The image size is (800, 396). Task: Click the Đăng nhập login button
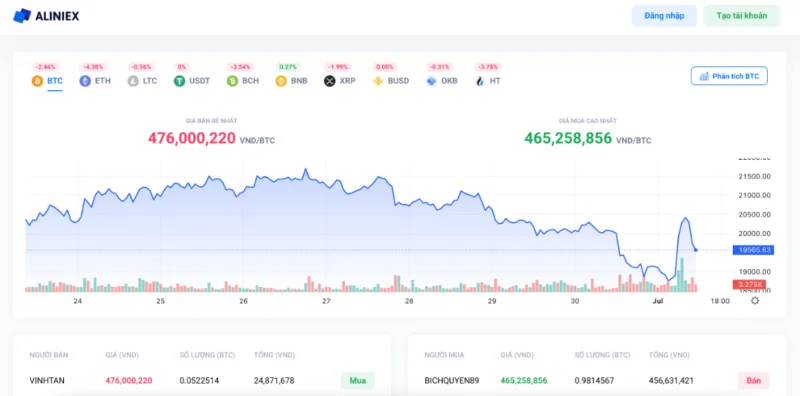pyautogui.click(x=664, y=16)
